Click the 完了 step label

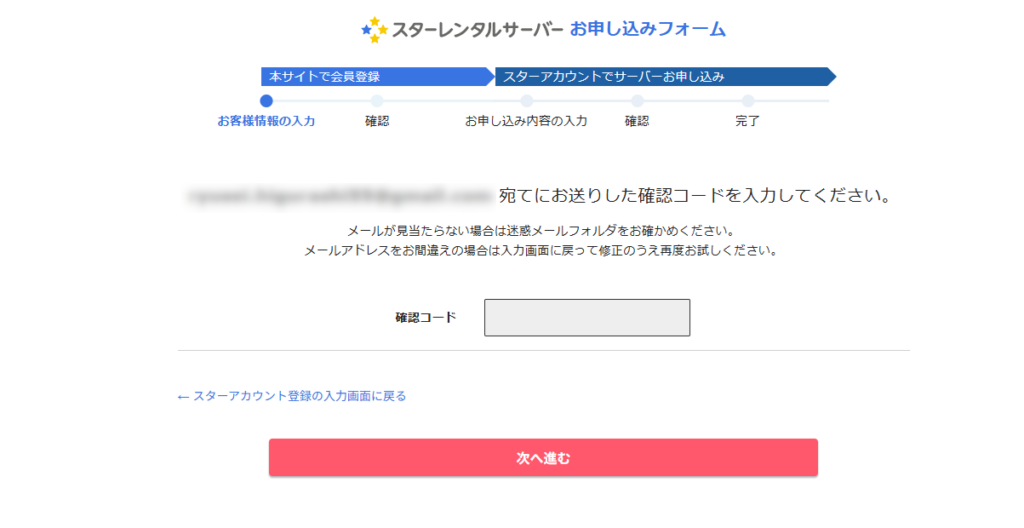click(747, 121)
